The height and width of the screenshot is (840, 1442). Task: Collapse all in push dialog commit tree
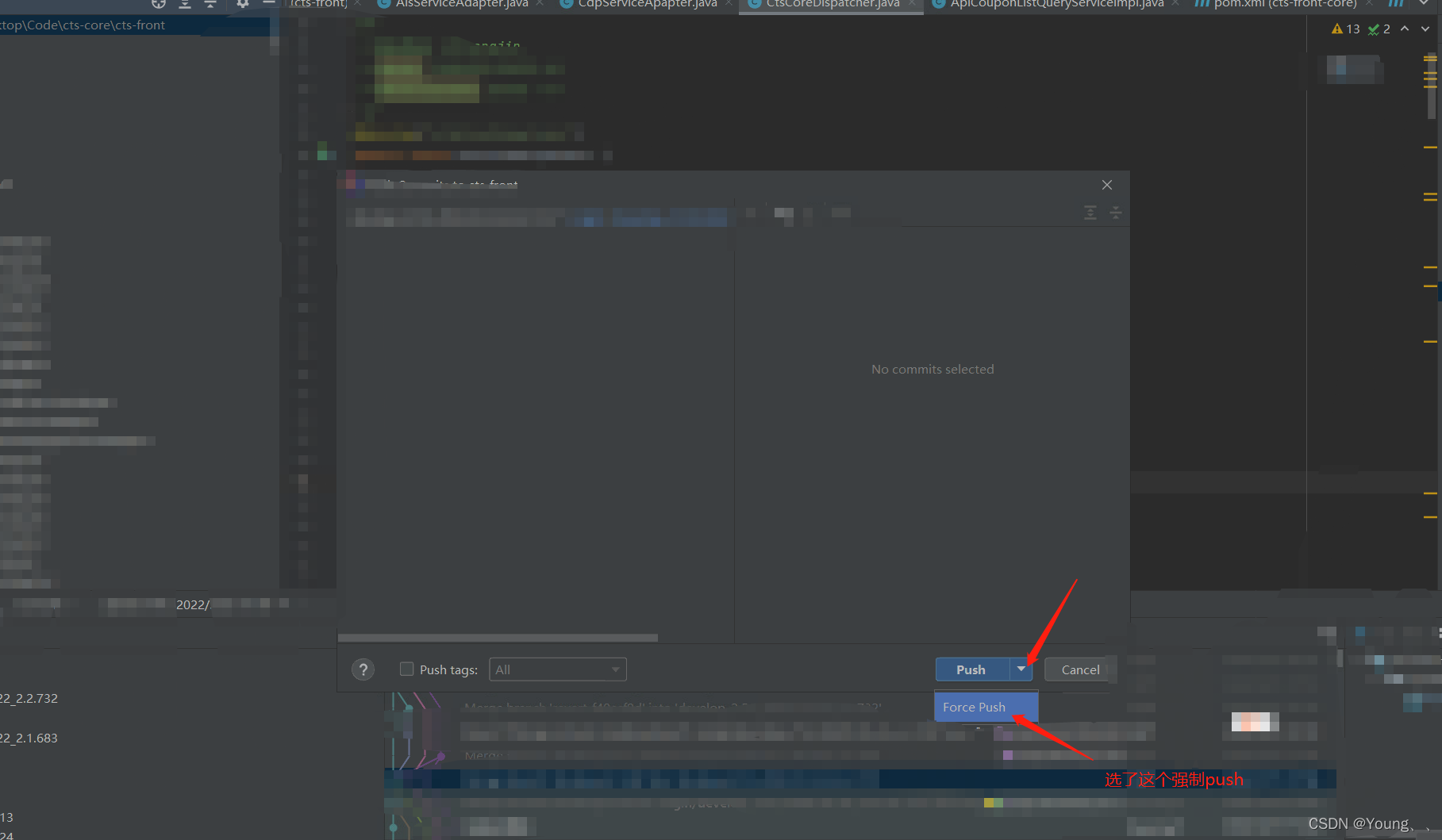coord(1116,213)
